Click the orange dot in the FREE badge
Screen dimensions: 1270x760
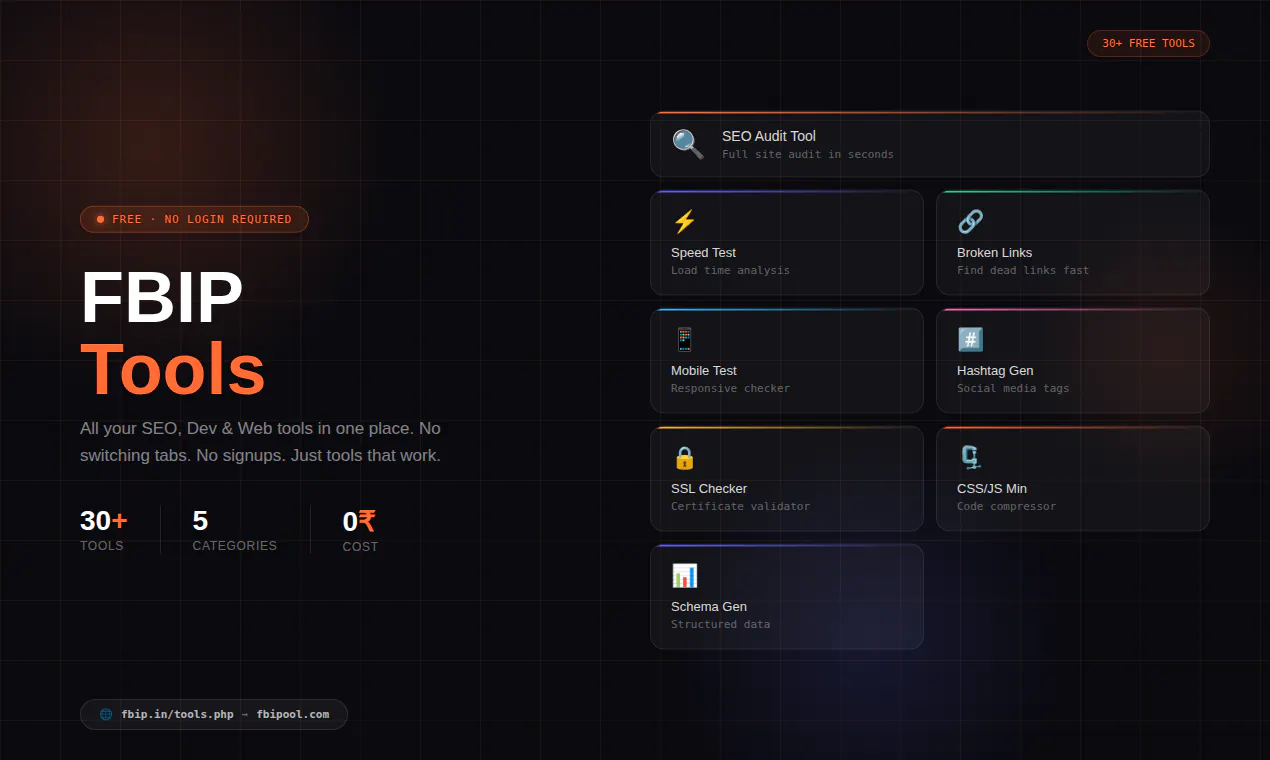coord(100,219)
